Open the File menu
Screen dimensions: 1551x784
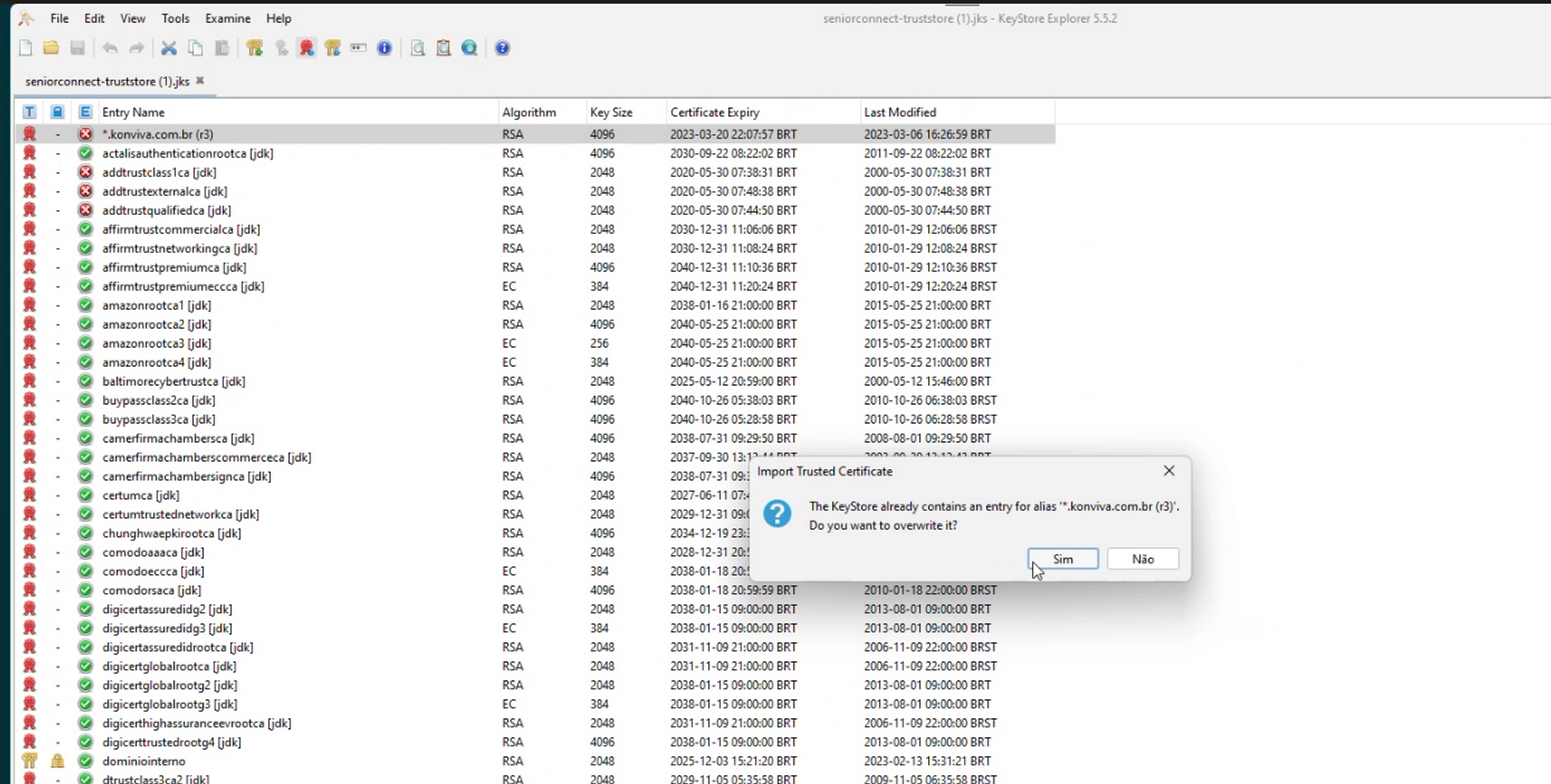point(60,19)
